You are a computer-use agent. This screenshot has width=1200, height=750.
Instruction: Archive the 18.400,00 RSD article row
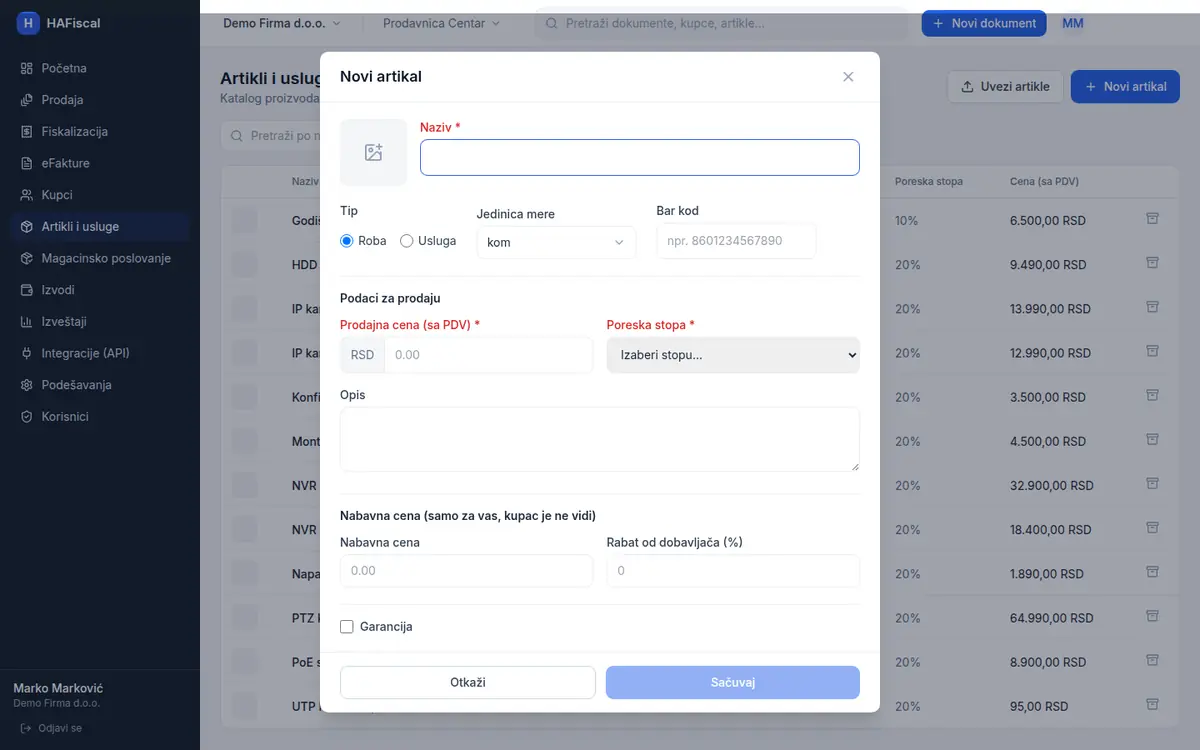click(1152, 527)
